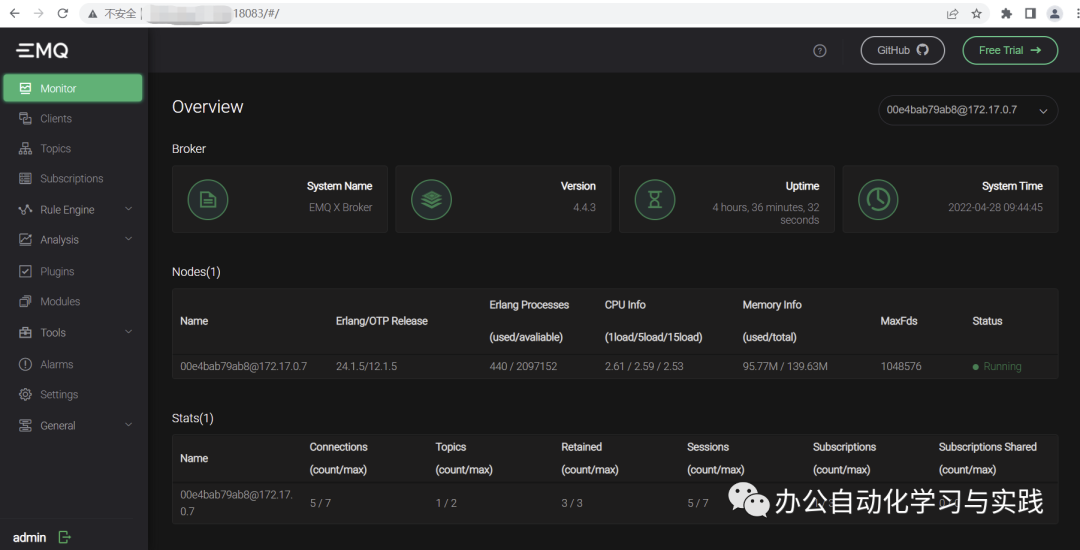Click the Modules icon
The image size is (1080, 550).
(x=25, y=302)
